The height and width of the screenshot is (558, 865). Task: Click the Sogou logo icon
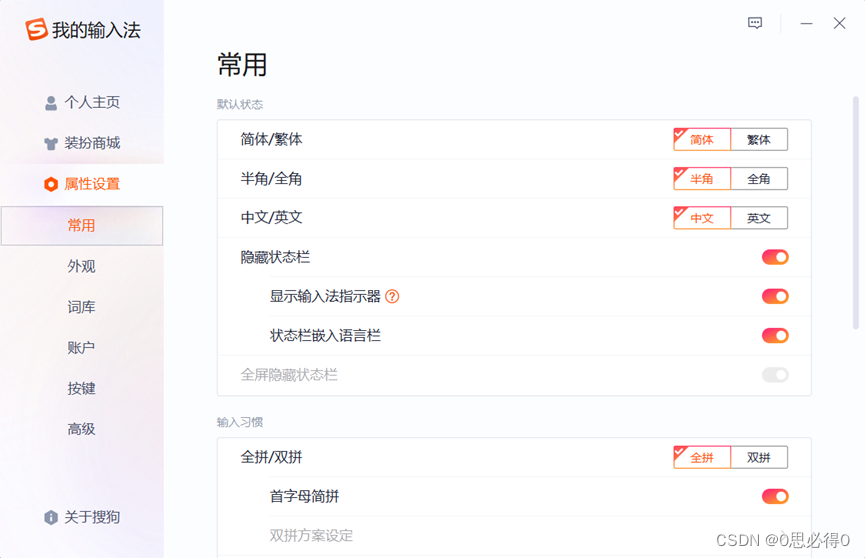(x=36, y=29)
